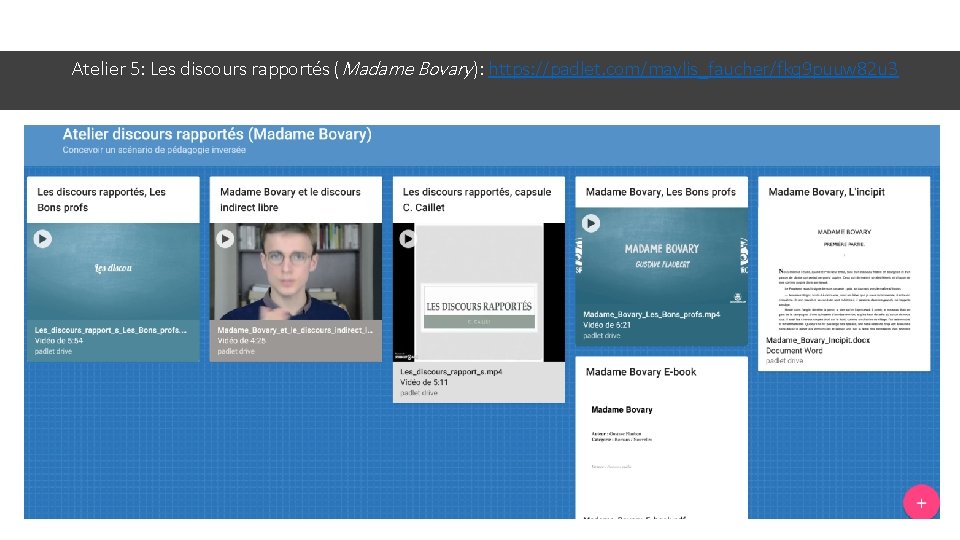
Task: Play the discours indirect libre video
Action: (225, 239)
